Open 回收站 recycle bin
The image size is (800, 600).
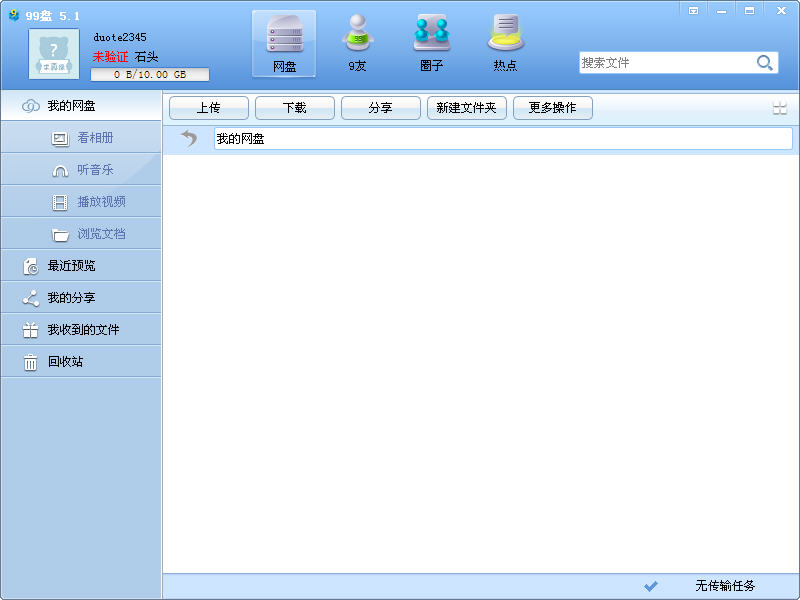click(x=81, y=362)
